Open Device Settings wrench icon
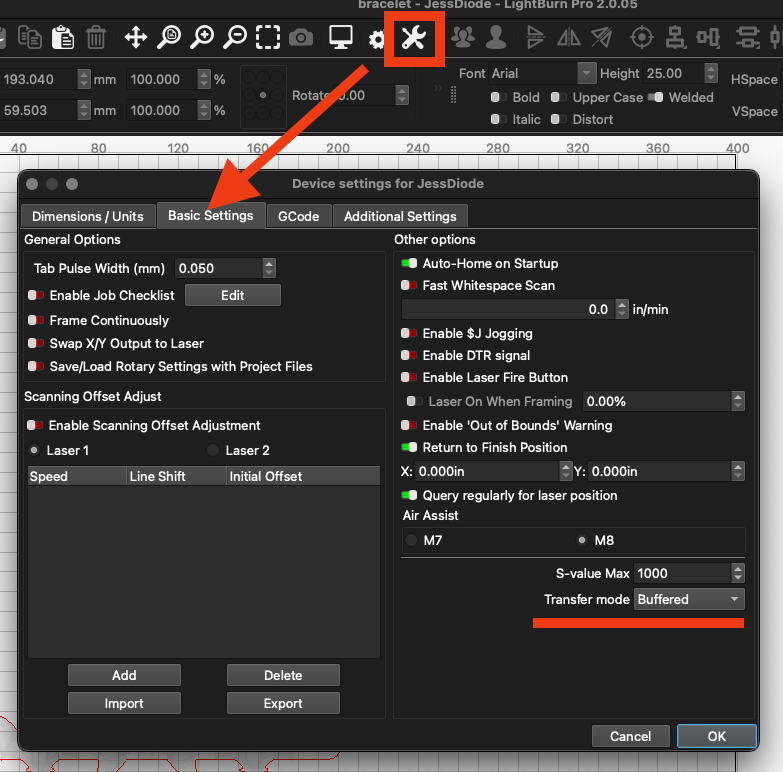The width and height of the screenshot is (783, 772). point(414,39)
